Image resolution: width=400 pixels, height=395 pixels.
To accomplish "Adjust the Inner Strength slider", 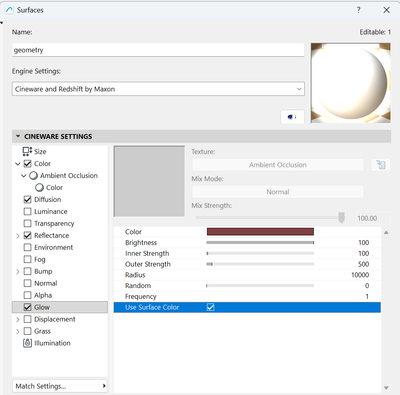I will coord(260,253).
